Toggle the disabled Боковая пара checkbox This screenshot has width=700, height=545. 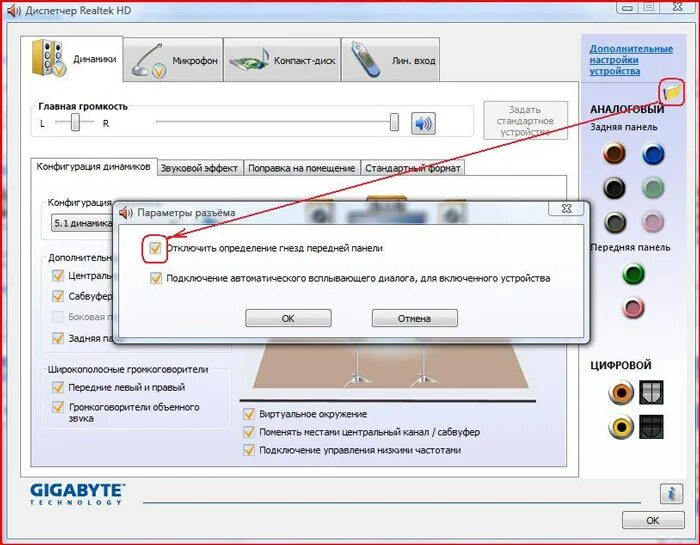(58, 317)
